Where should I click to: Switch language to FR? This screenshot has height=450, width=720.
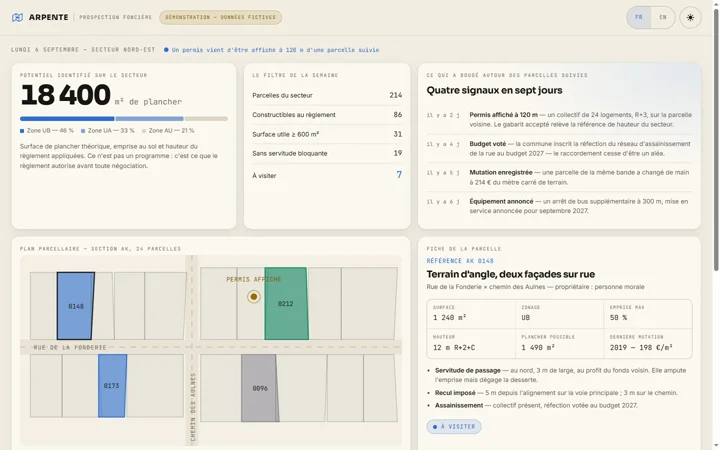coord(639,17)
